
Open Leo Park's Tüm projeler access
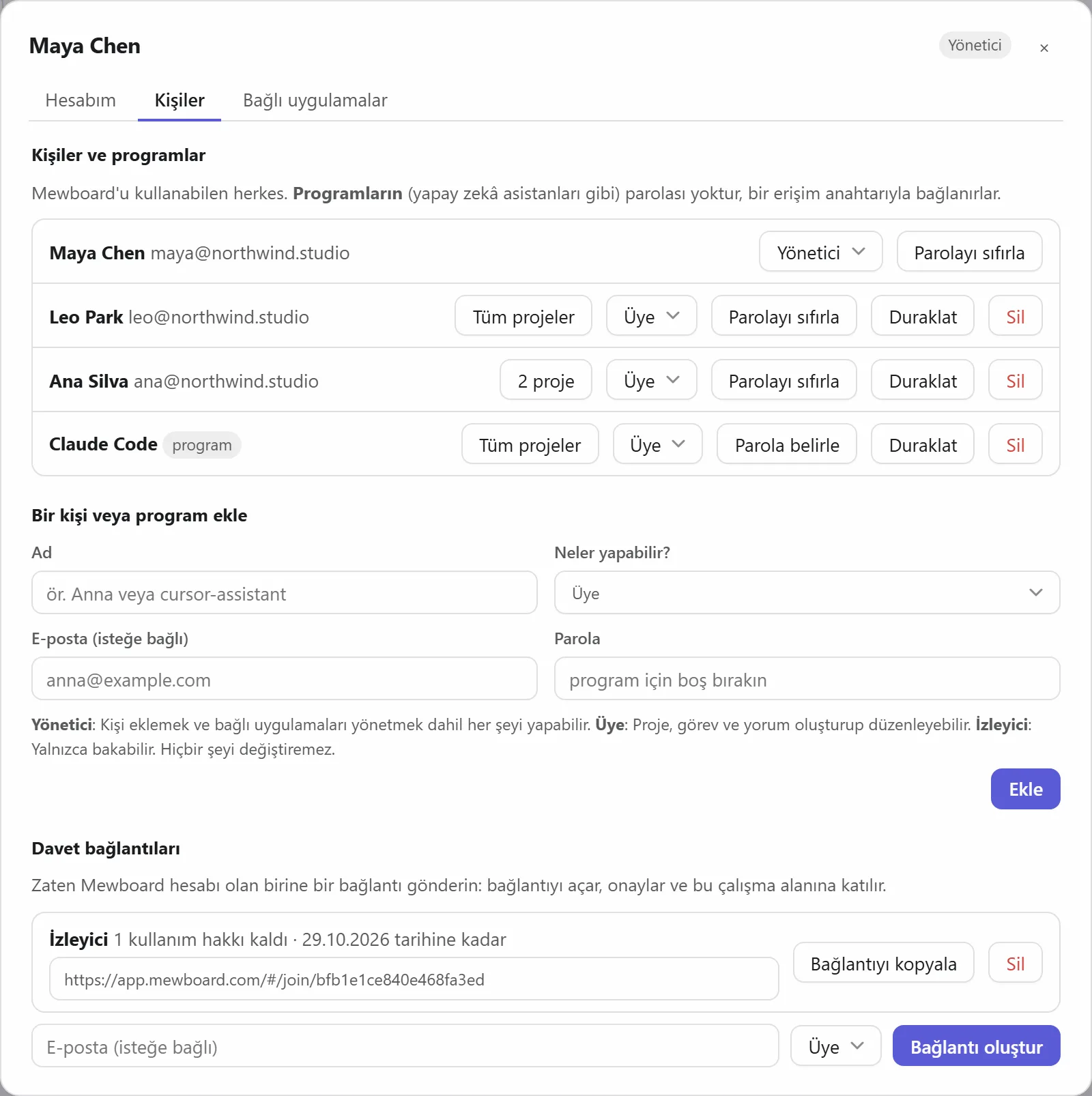pyautogui.click(x=523, y=316)
